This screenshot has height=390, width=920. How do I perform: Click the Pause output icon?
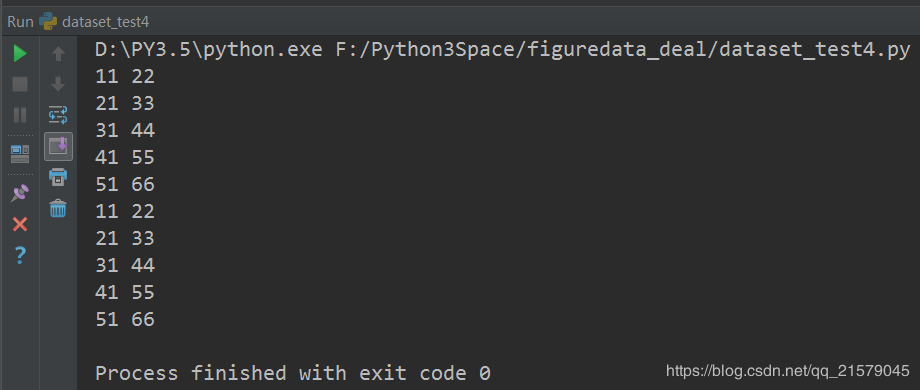coord(20,115)
